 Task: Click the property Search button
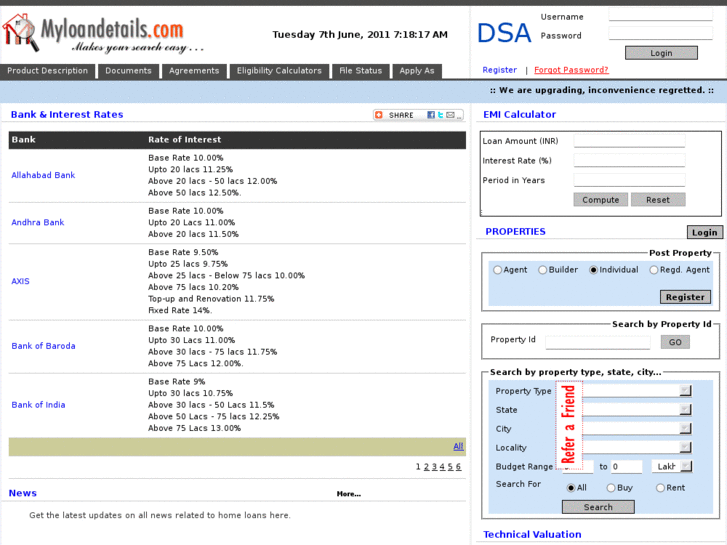point(598,507)
